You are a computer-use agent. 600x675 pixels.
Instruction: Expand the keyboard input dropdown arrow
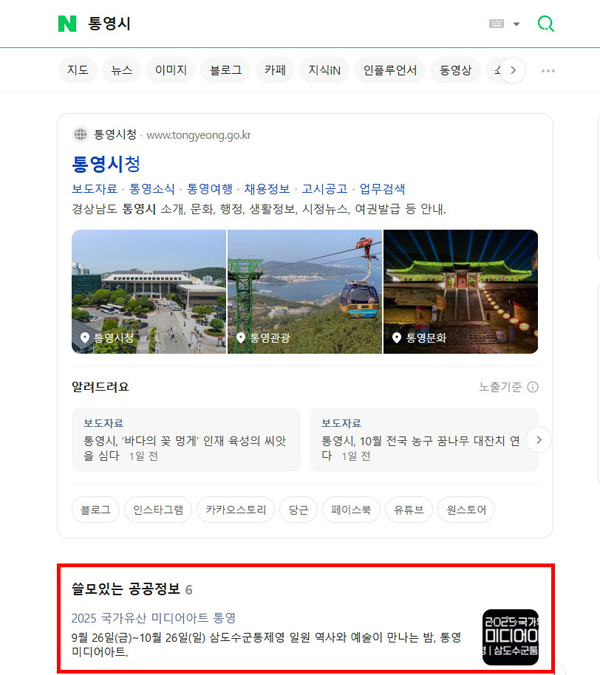tap(516, 24)
